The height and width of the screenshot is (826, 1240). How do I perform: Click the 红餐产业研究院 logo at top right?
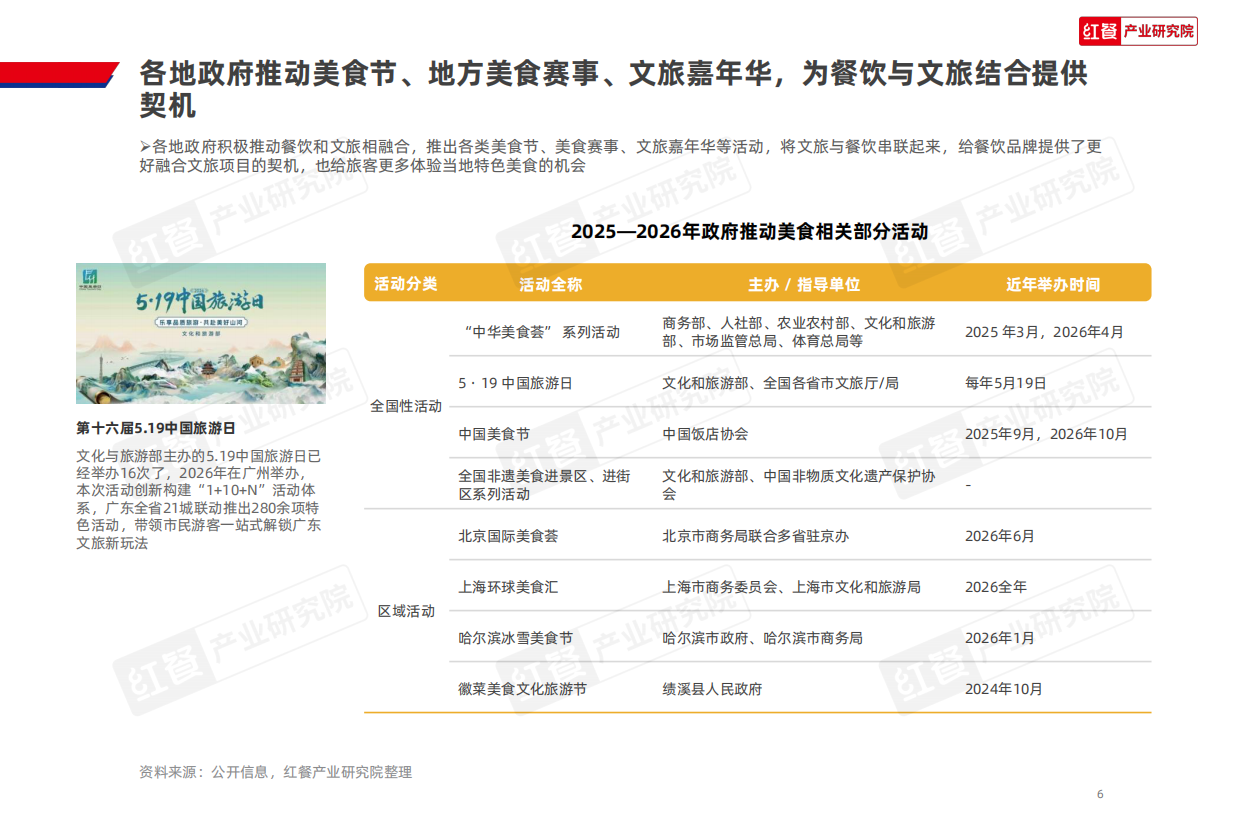(1138, 31)
